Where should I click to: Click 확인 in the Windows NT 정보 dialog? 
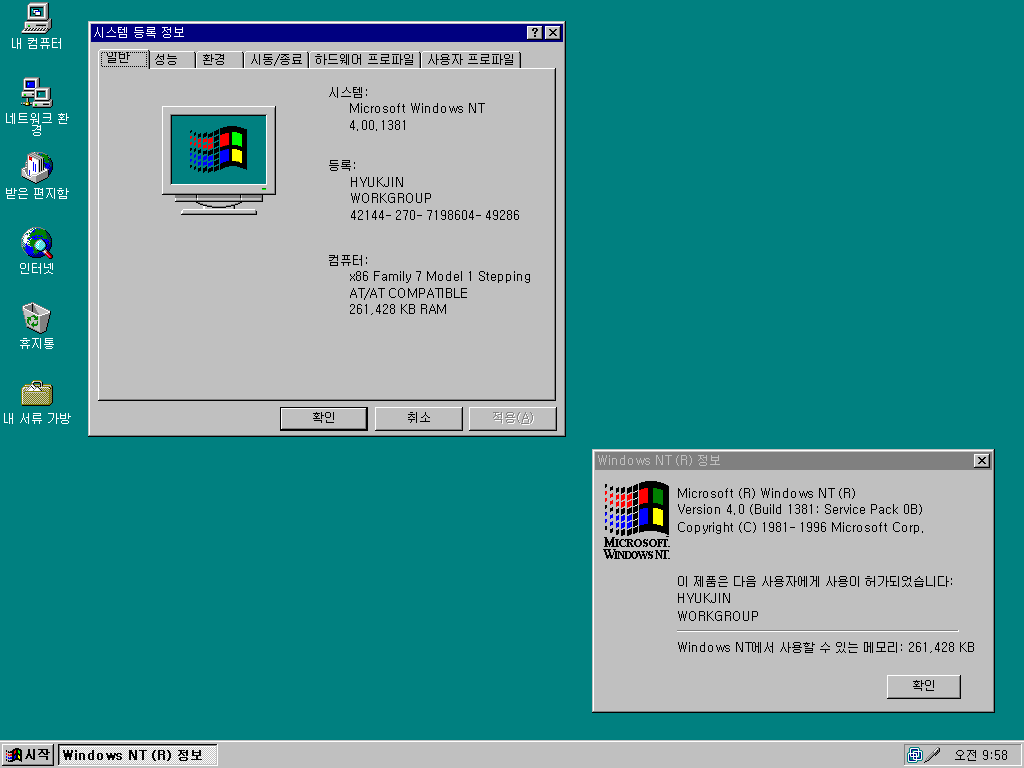(x=923, y=686)
